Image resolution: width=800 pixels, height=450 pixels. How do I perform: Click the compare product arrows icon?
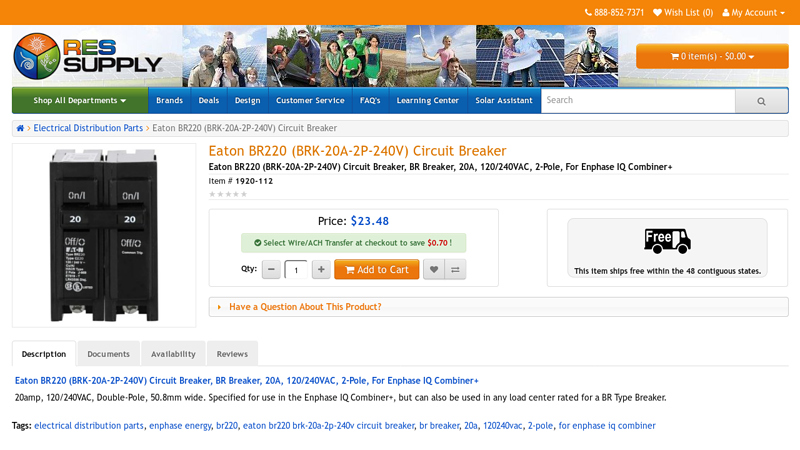tap(455, 269)
